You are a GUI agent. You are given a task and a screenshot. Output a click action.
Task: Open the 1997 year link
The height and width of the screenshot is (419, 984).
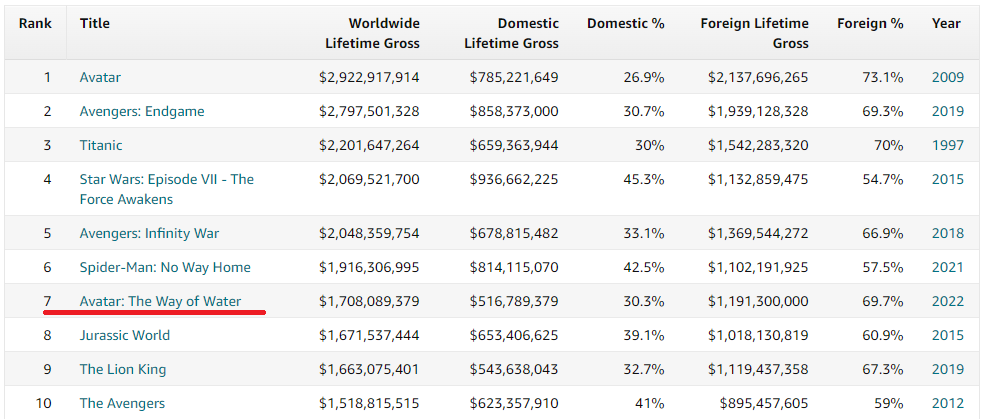(947, 145)
